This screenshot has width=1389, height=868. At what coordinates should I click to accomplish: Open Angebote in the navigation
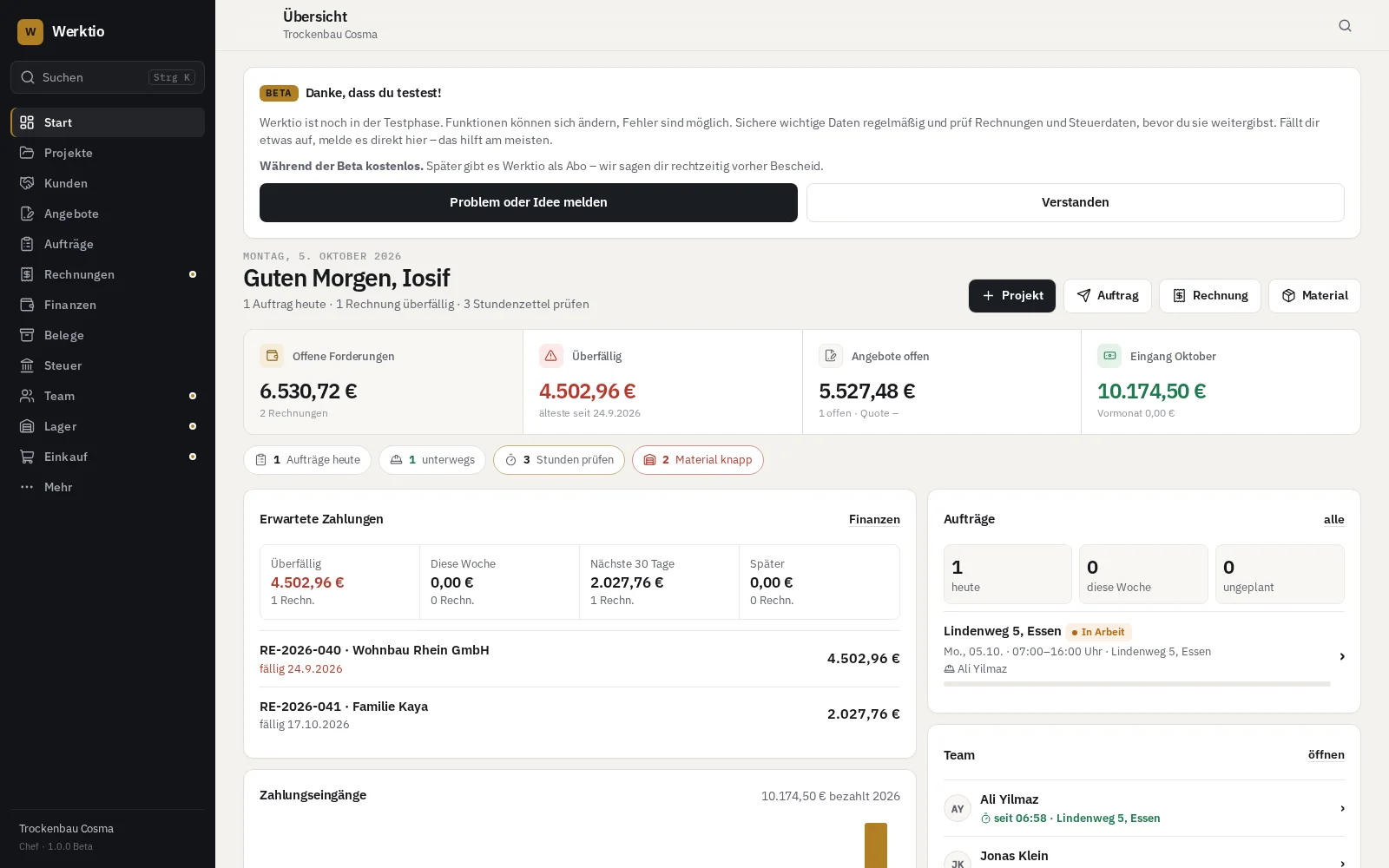point(108,214)
